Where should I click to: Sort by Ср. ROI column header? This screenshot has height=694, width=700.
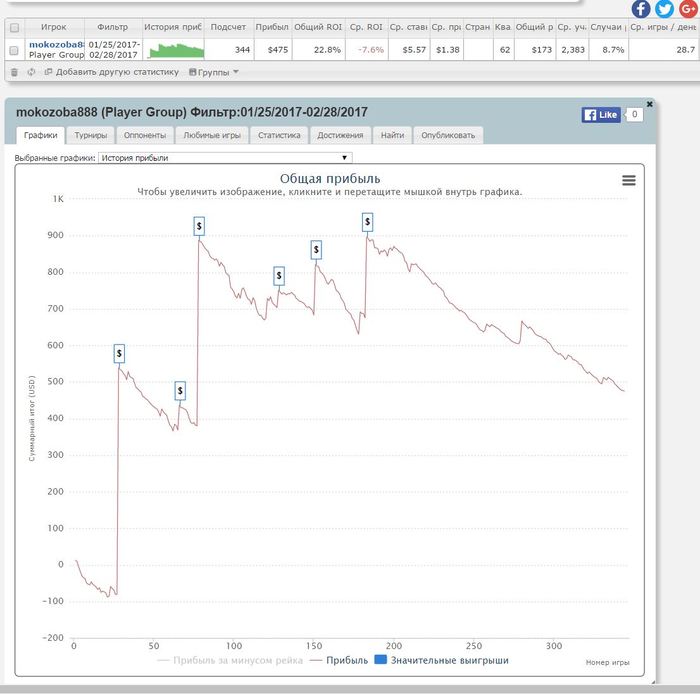(x=366, y=27)
